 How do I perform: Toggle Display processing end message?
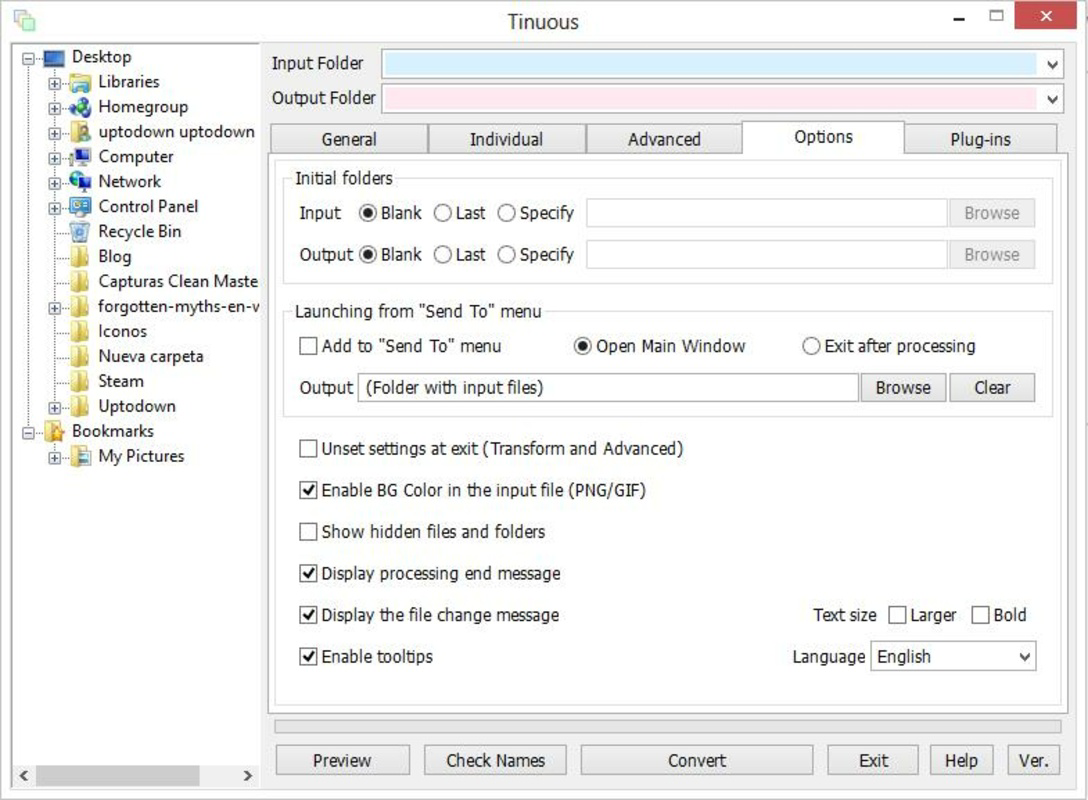(308, 573)
